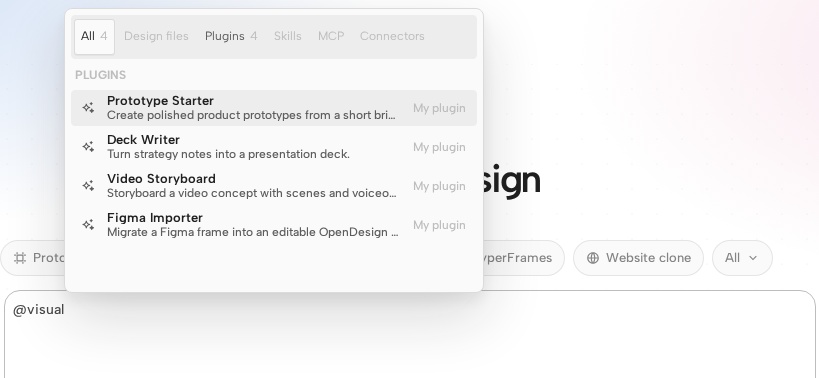
Task: Pick the Video Storyboard plugin
Action: pyautogui.click(x=274, y=186)
